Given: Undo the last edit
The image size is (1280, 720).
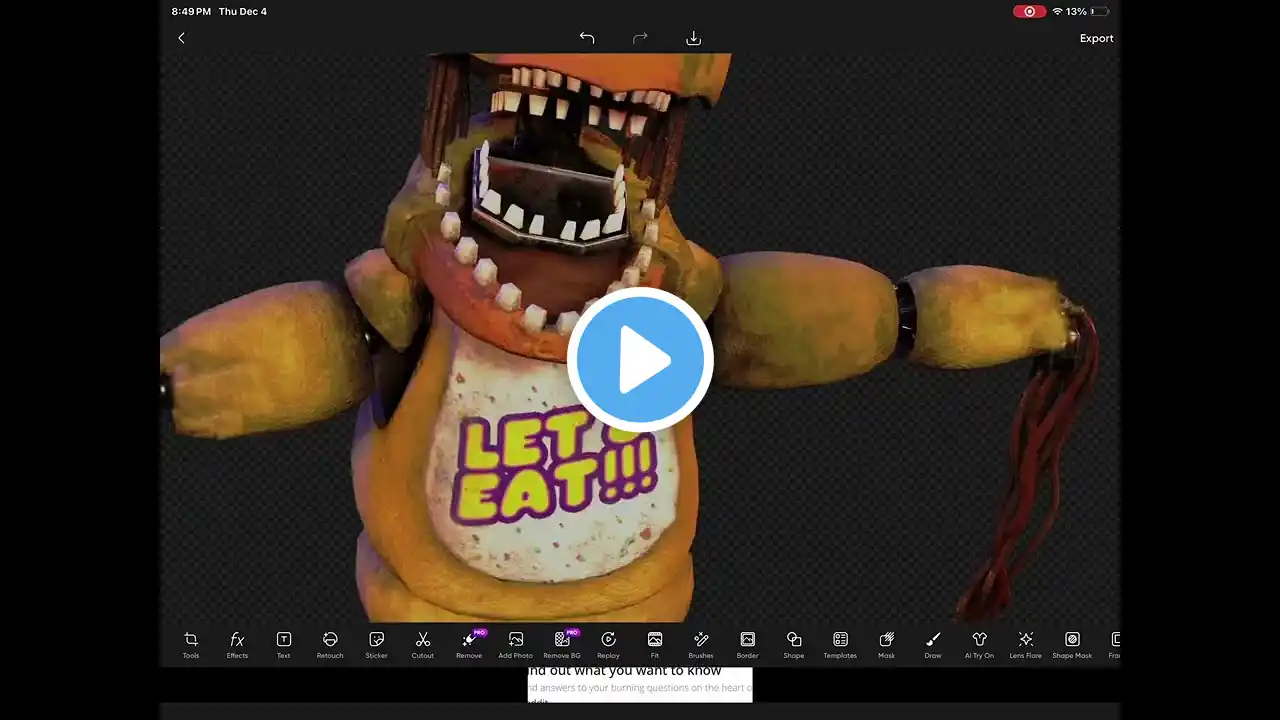Looking at the screenshot, I should (x=587, y=38).
